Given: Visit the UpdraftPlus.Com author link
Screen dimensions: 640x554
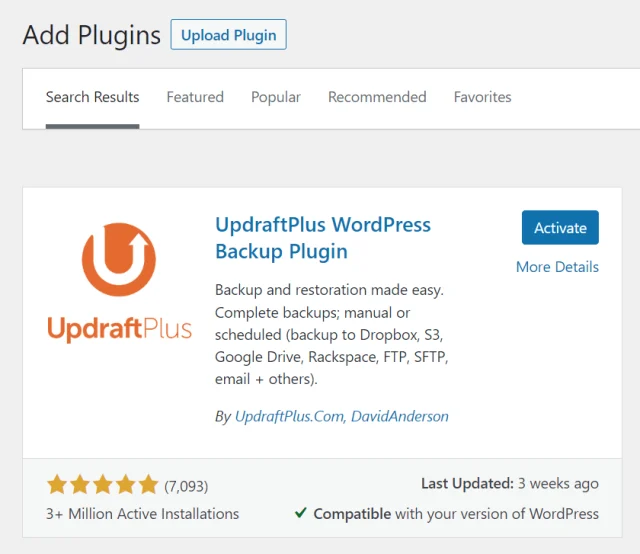Looking at the screenshot, I should point(288,416).
